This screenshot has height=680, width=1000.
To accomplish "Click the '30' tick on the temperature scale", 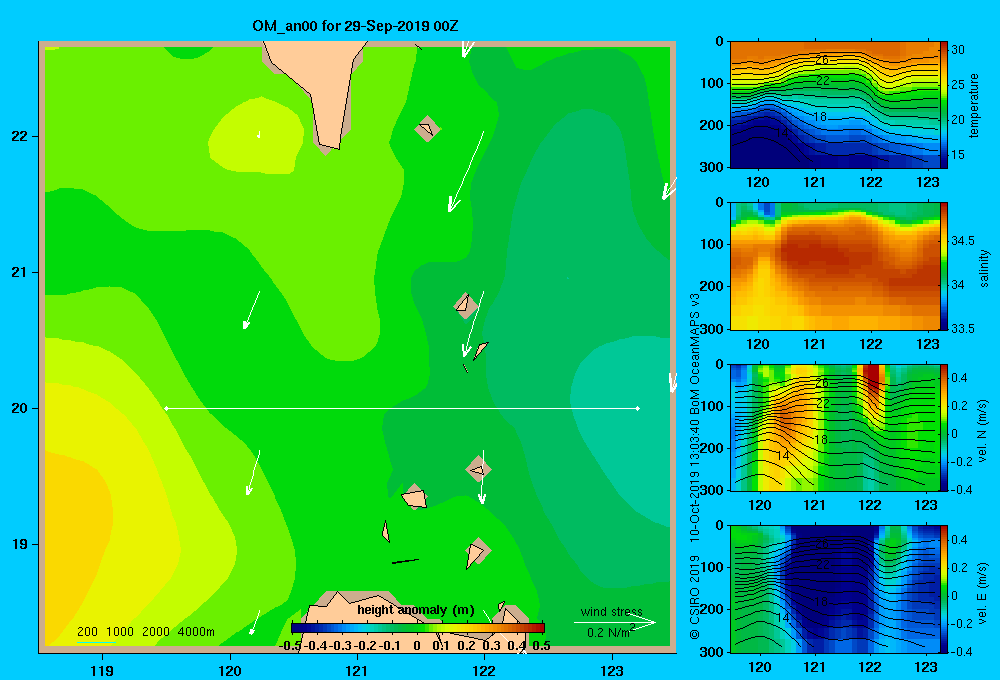I will click(x=958, y=50).
